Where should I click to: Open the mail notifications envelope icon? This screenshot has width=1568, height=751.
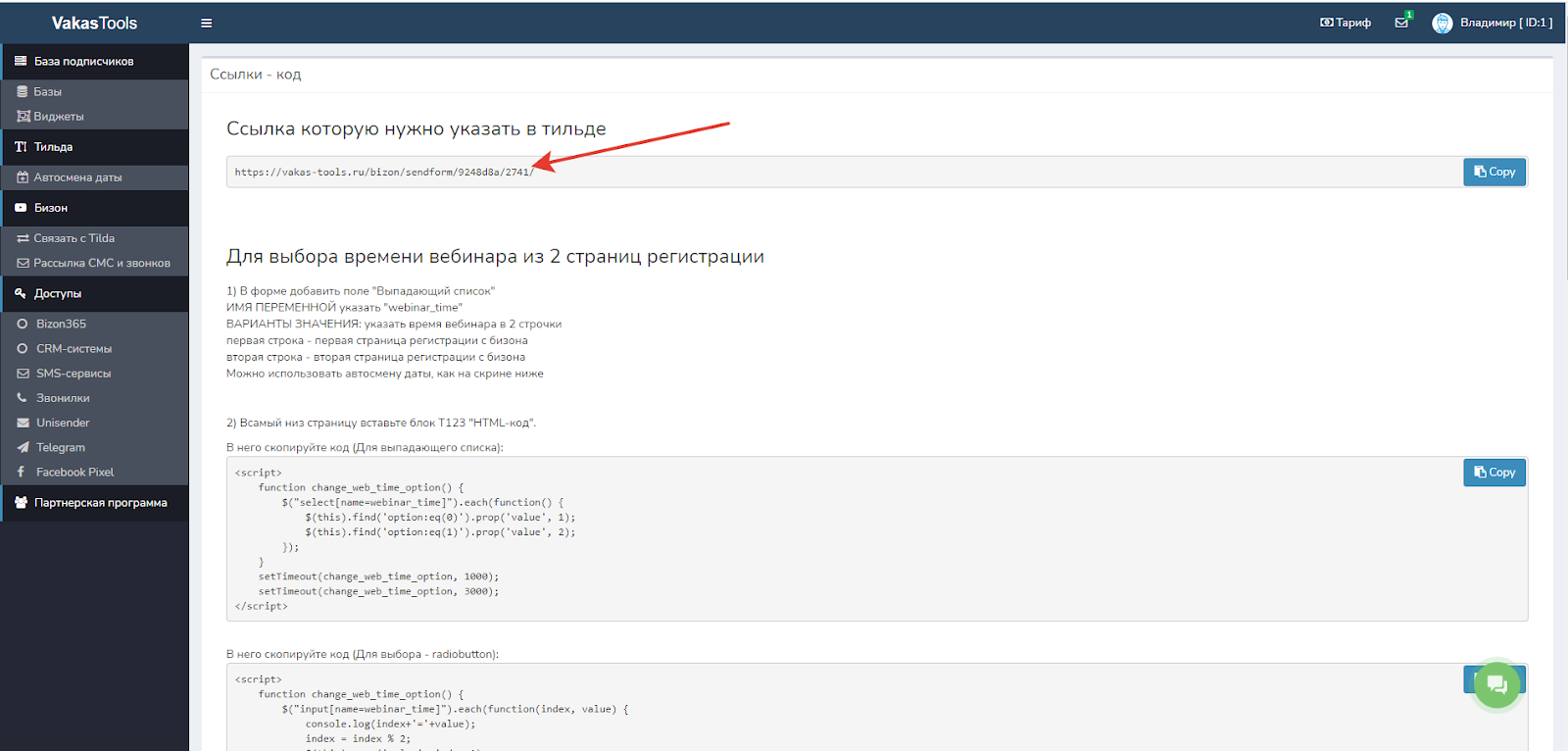[x=1401, y=23]
